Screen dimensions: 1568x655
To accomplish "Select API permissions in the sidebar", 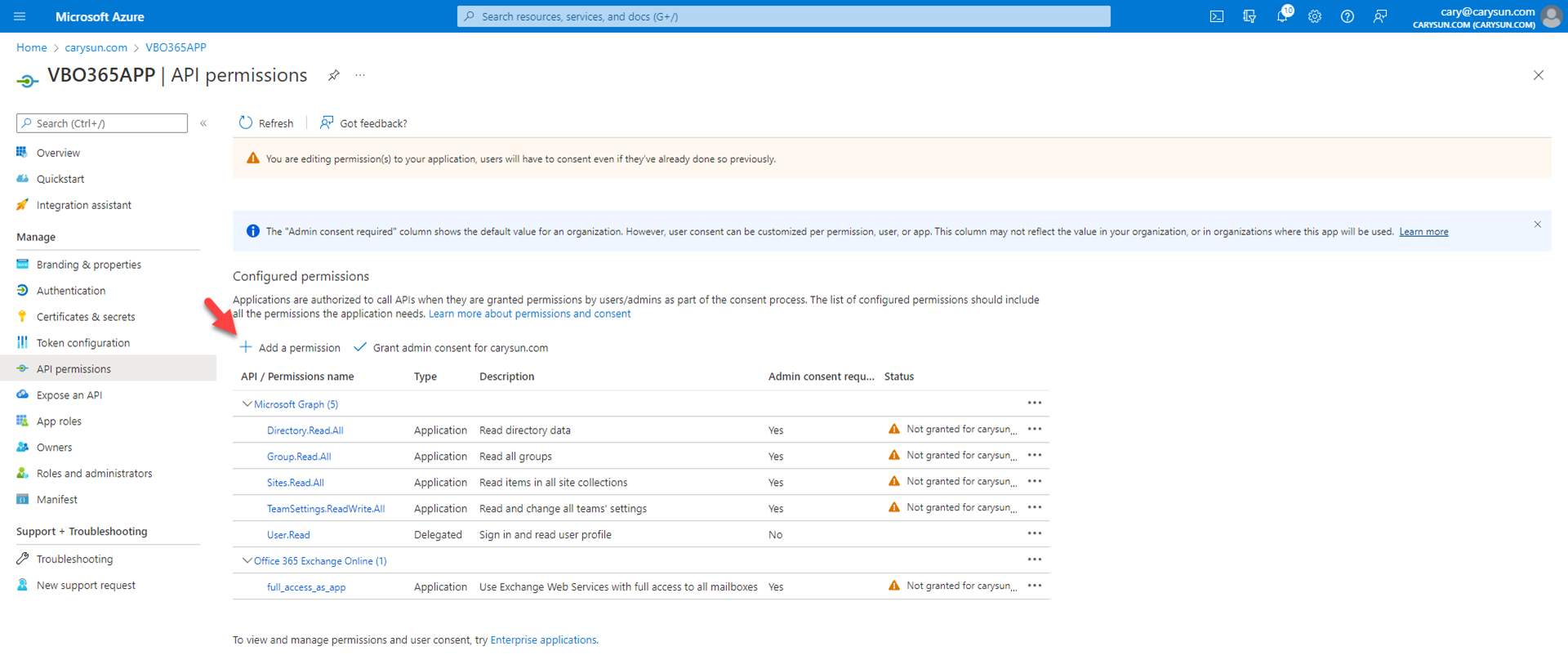I will (108, 369).
